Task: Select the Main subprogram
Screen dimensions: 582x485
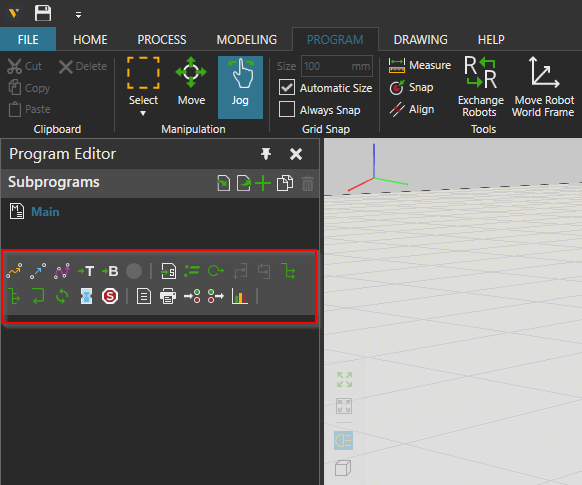Action: coord(45,212)
